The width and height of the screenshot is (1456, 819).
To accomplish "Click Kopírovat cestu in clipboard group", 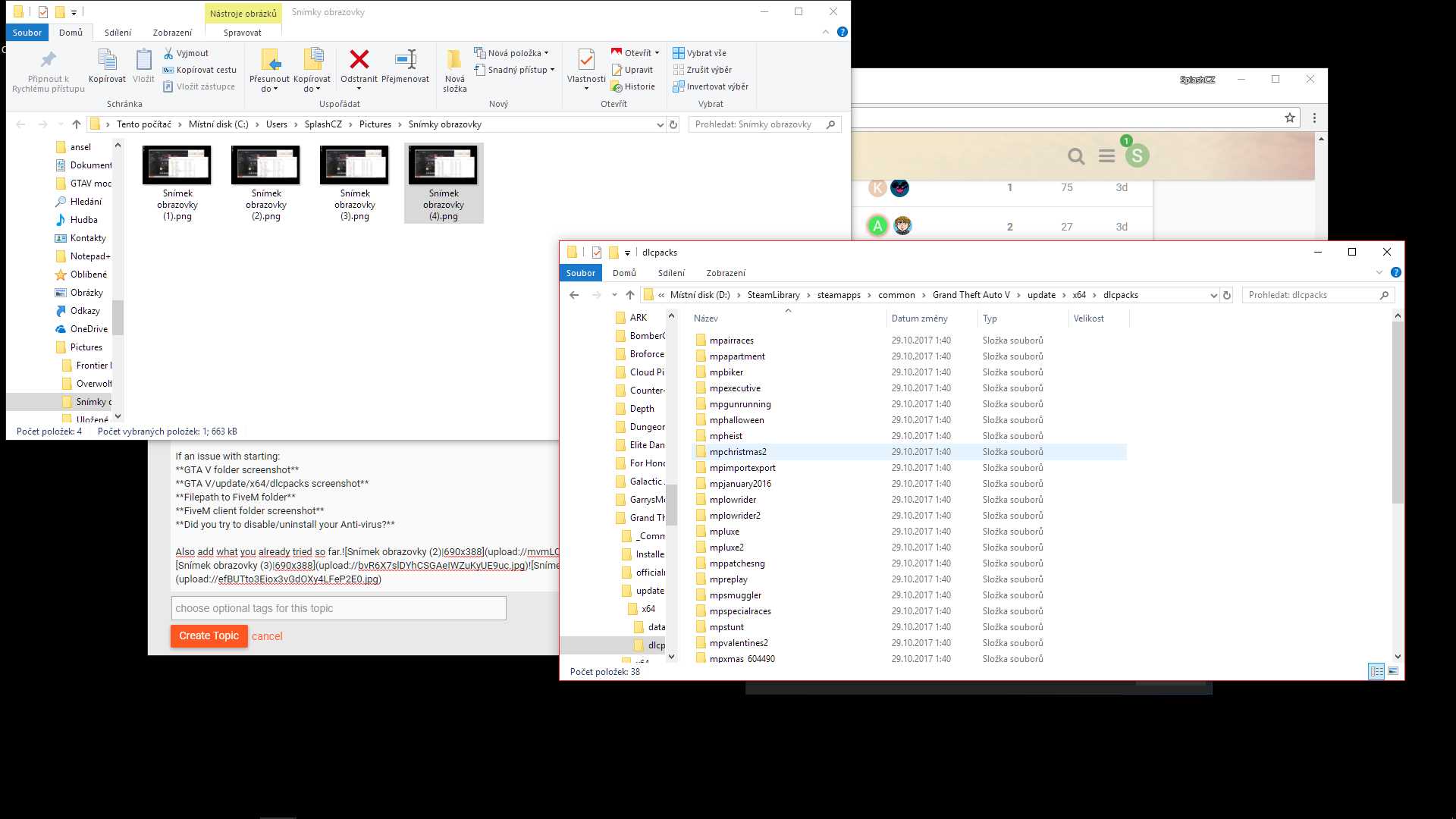I will 199,70.
